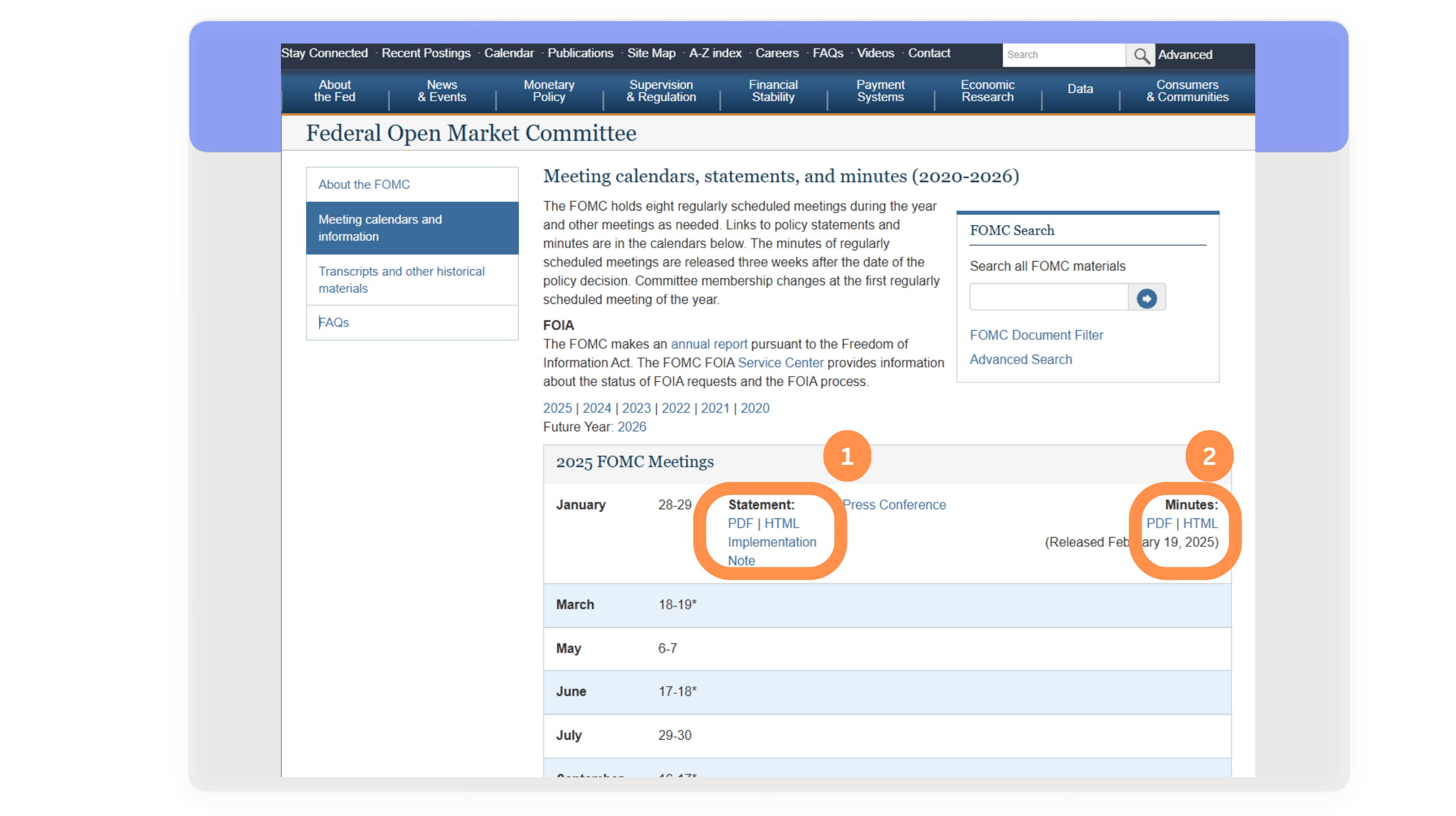The image size is (1456, 816).
Task: Open Future Year 2026 link
Action: click(632, 427)
